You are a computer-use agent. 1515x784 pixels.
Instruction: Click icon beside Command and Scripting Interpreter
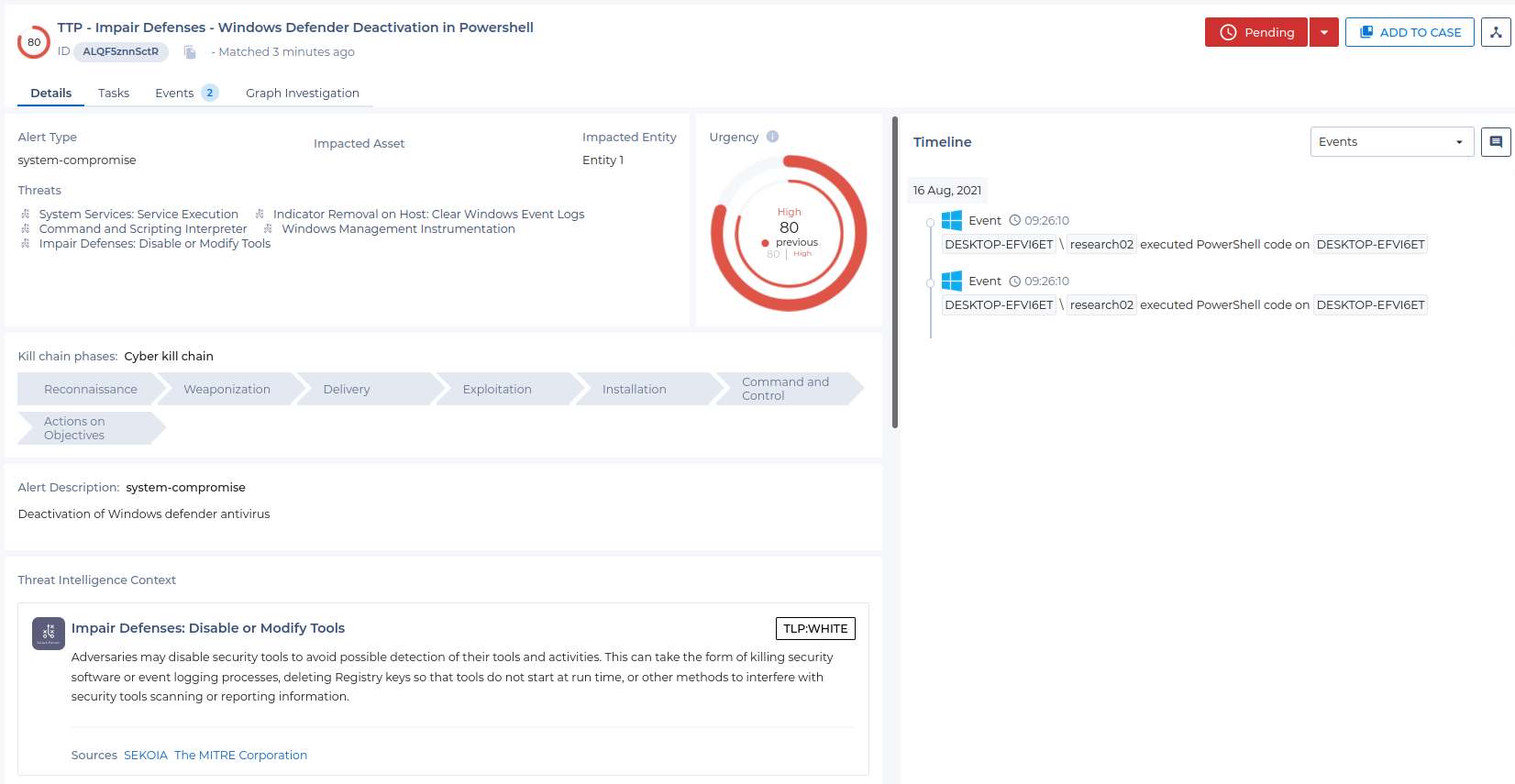pyautogui.click(x=26, y=228)
